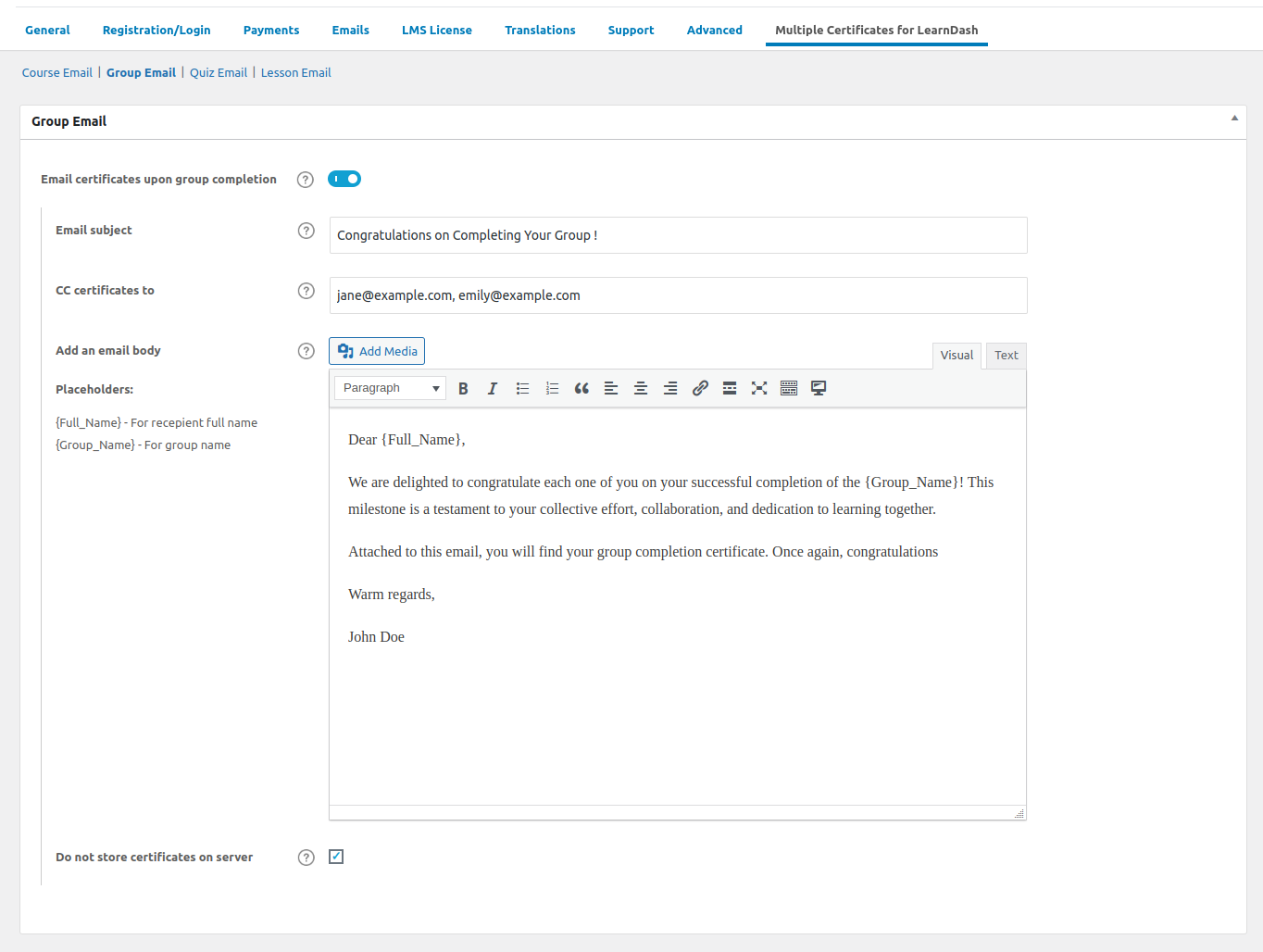Viewport: 1263px width, 952px height.
Task: Insert or edit a link
Action: pyautogui.click(x=700, y=388)
